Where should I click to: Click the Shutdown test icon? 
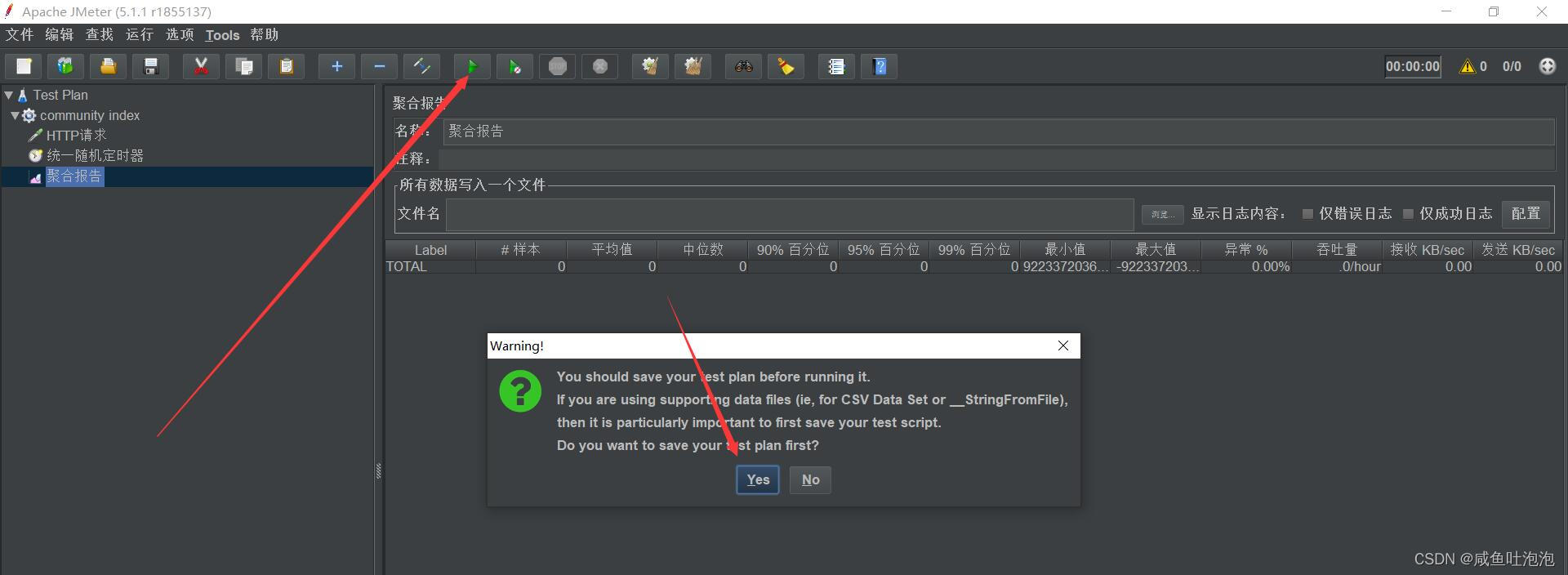point(599,66)
